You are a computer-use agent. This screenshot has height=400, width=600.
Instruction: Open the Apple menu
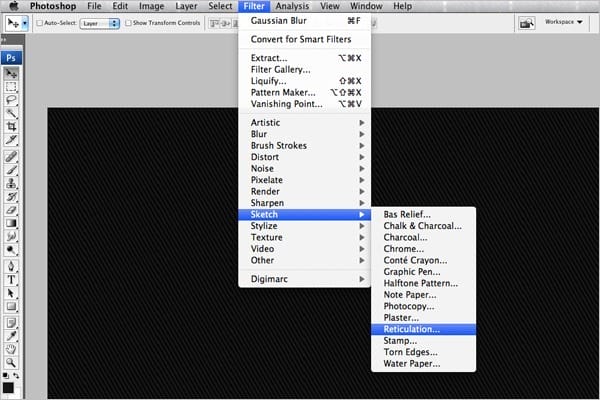14,6
